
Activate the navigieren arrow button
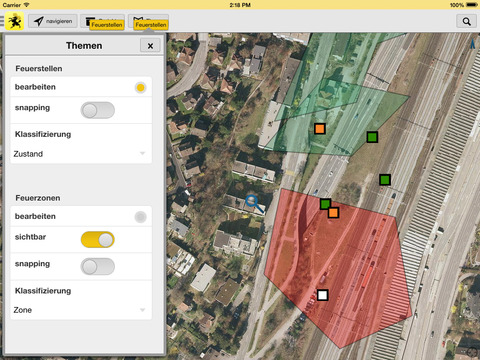pos(53,21)
